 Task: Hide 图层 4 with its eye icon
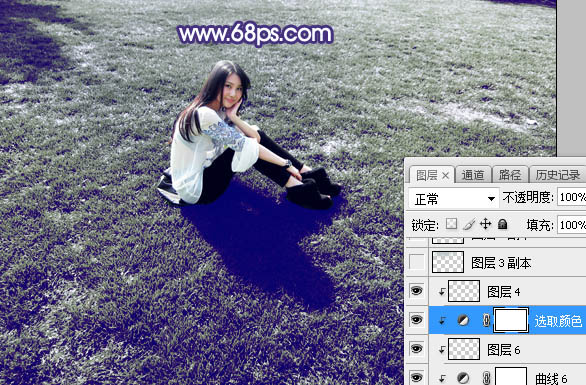416,291
